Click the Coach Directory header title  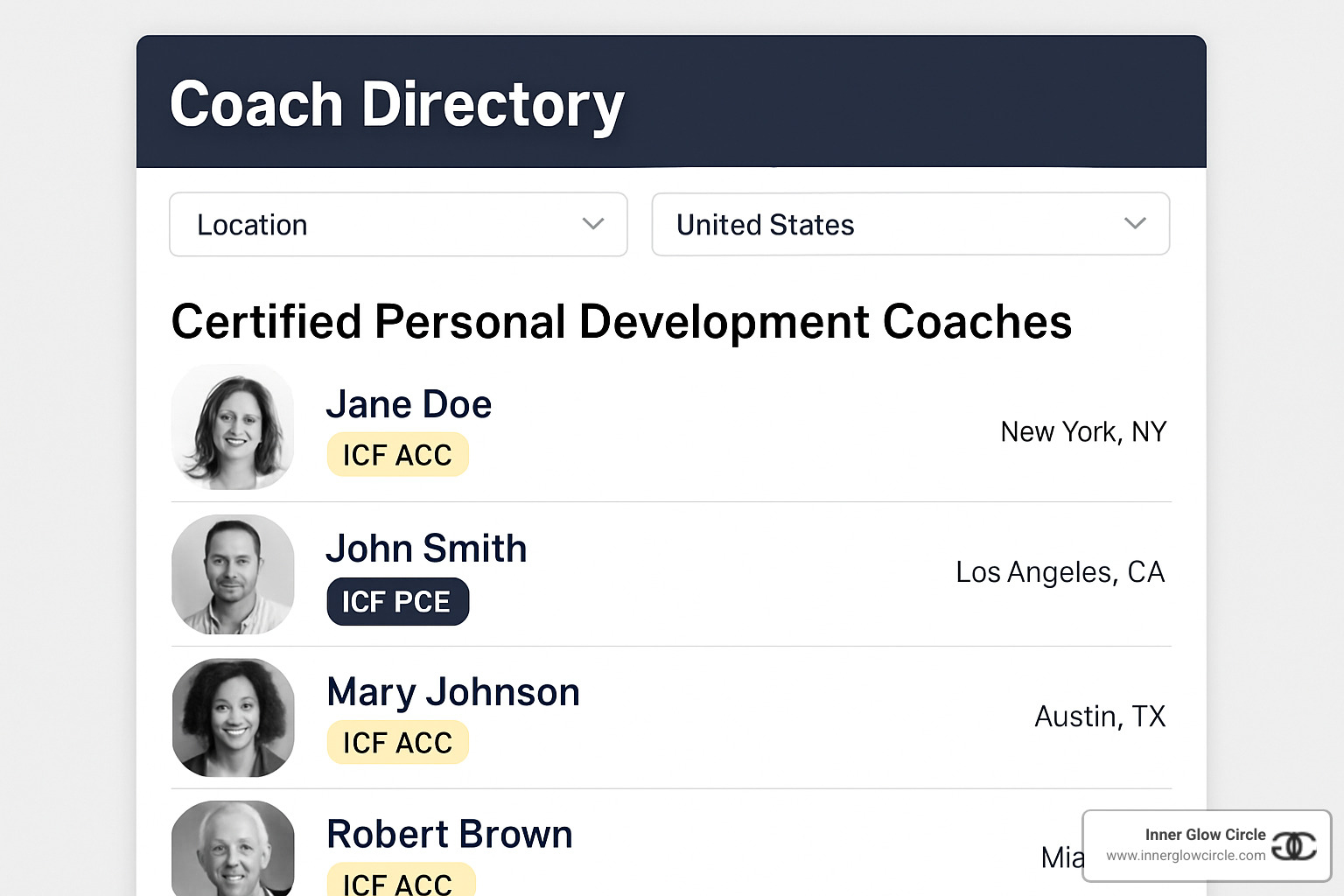tap(397, 105)
